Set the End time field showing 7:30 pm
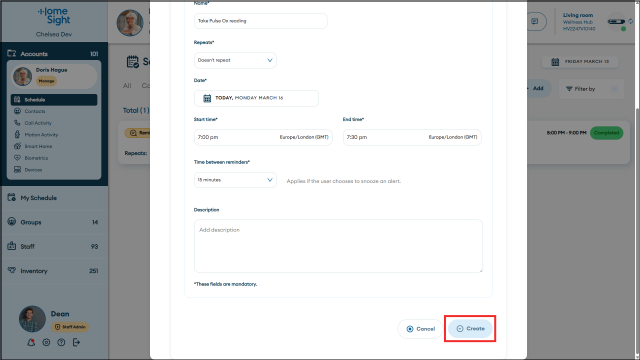 point(412,138)
